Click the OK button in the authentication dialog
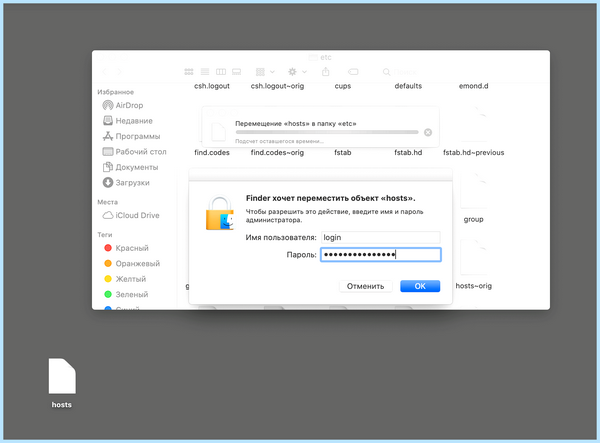This screenshot has width=600, height=443. point(420,286)
